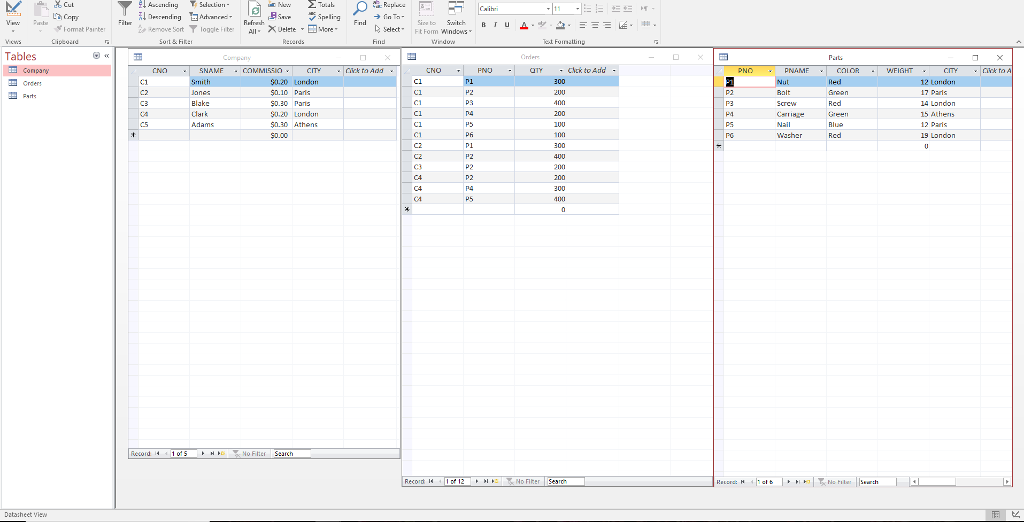Open the View mode button in the ribbon
The height and width of the screenshot is (522, 1024).
13,16
